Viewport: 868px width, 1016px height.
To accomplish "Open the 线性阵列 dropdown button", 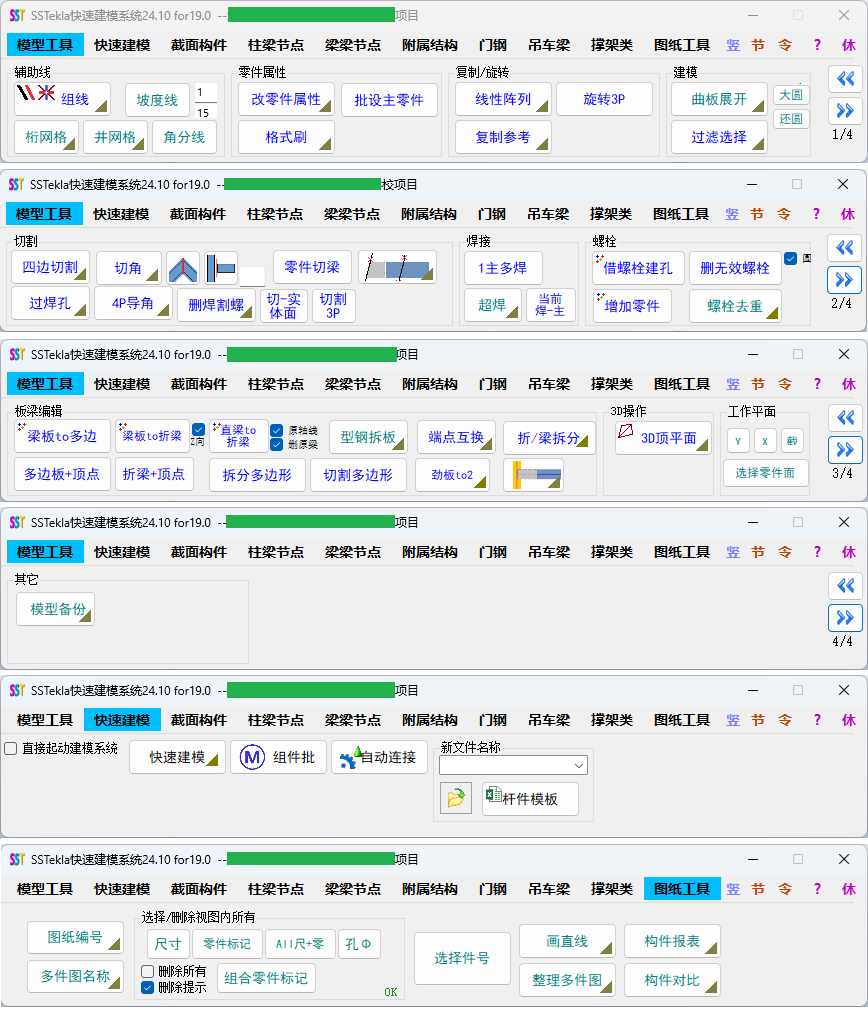I will tap(503, 98).
